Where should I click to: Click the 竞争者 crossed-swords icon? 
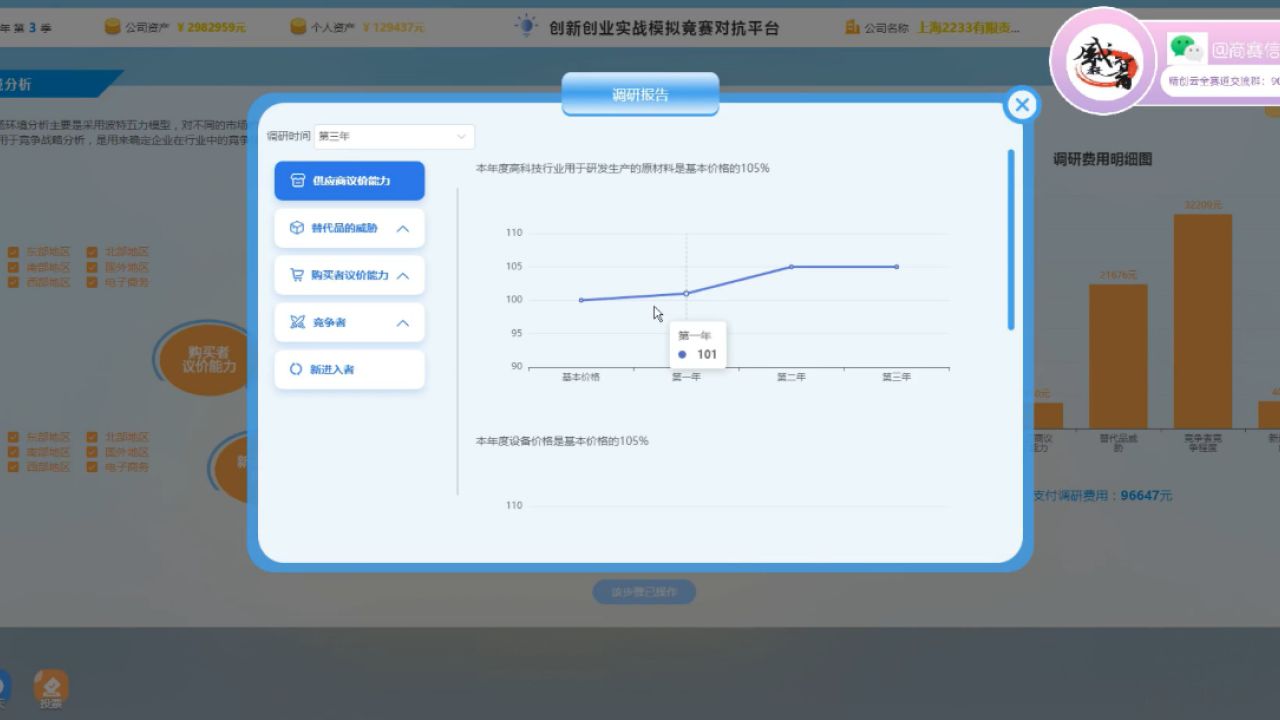295,322
